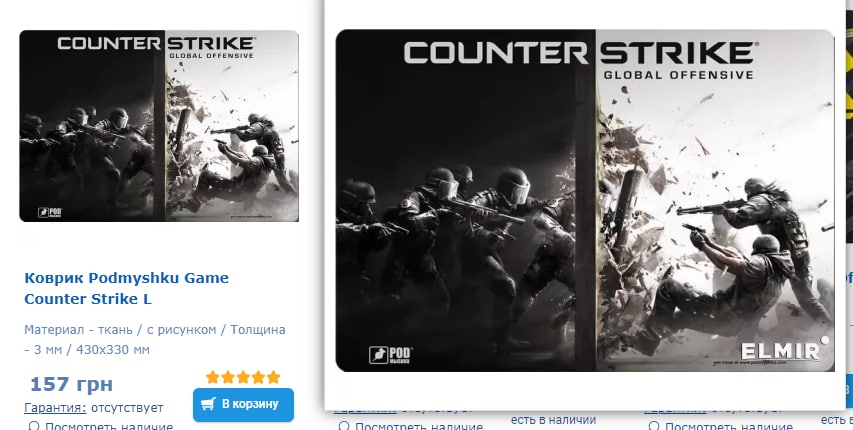Click the shopping cart icon in В корзину
The image size is (853, 430).
tap(208, 404)
